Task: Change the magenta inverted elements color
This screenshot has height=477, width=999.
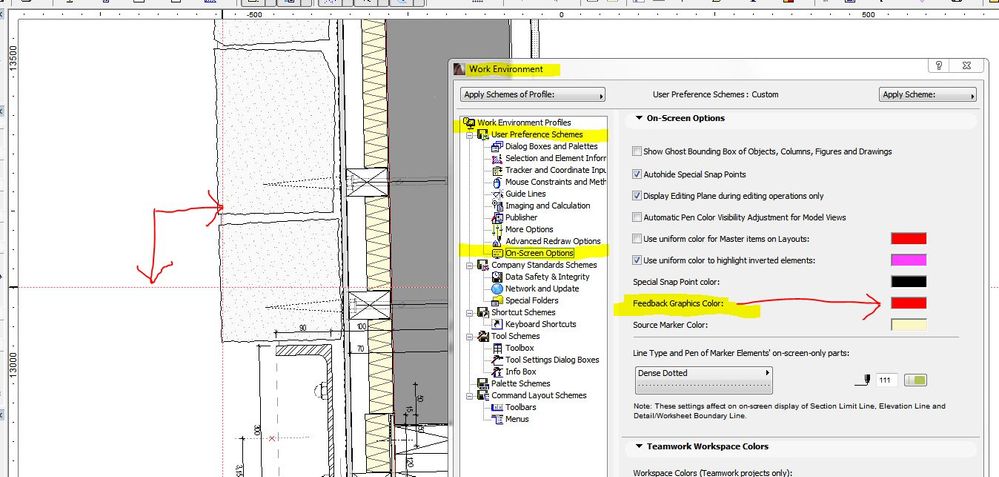Action: click(909, 260)
